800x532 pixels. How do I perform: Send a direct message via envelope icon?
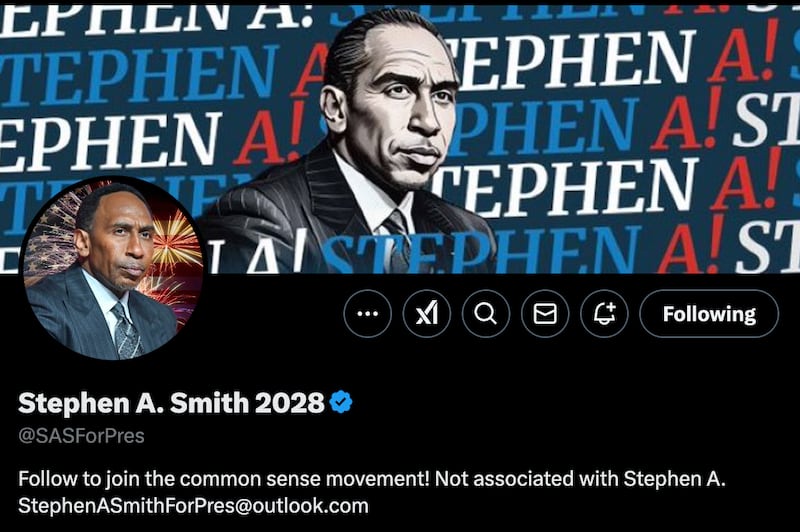click(545, 313)
